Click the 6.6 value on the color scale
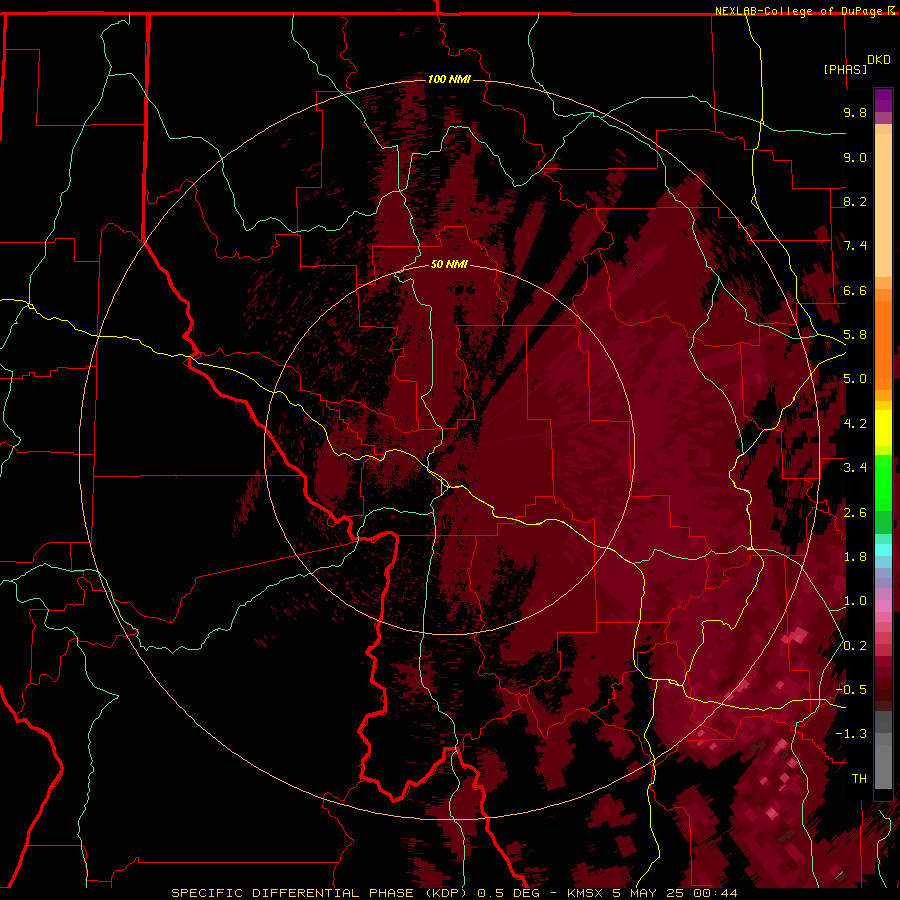Screen dimensions: 900x900 (855, 290)
